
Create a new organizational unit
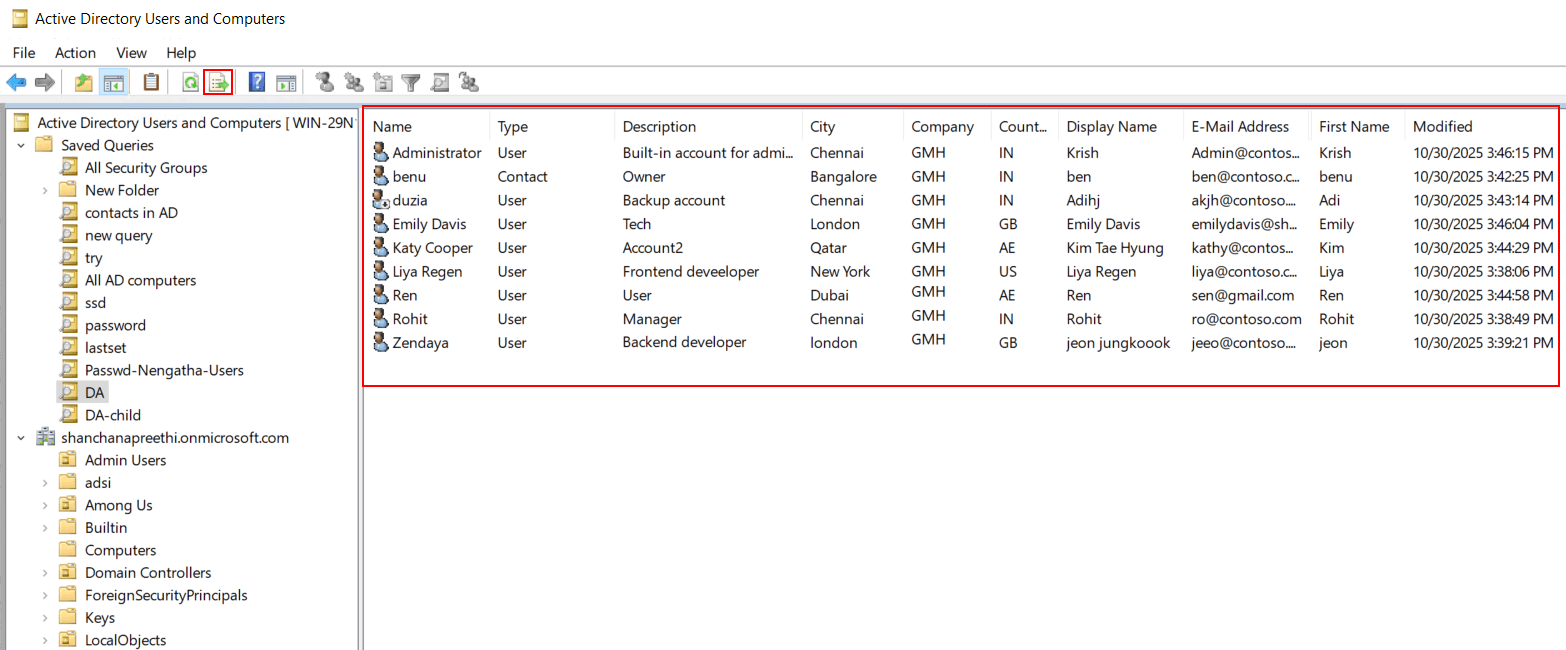pyautogui.click(x=381, y=82)
